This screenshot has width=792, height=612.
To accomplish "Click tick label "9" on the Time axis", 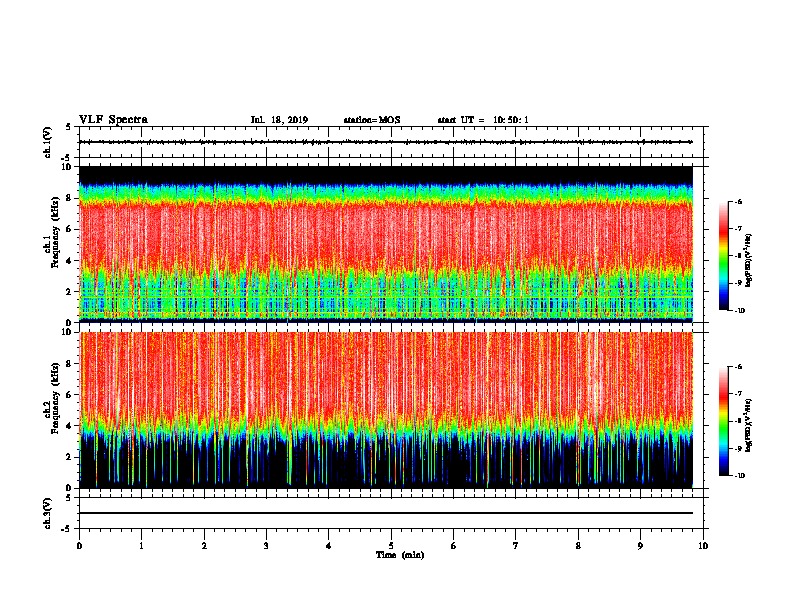I will pyautogui.click(x=640, y=546).
